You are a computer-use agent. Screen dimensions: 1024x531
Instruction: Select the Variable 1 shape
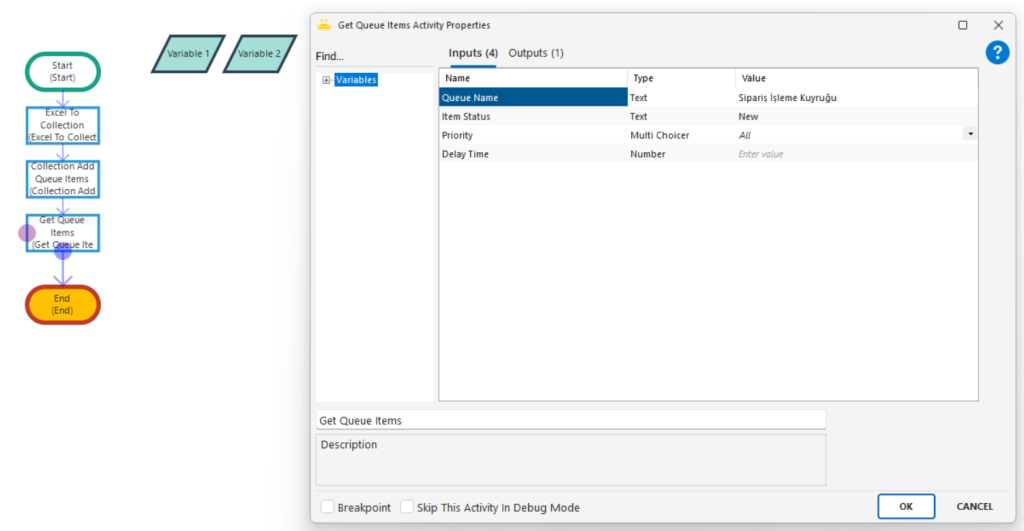tap(188, 54)
